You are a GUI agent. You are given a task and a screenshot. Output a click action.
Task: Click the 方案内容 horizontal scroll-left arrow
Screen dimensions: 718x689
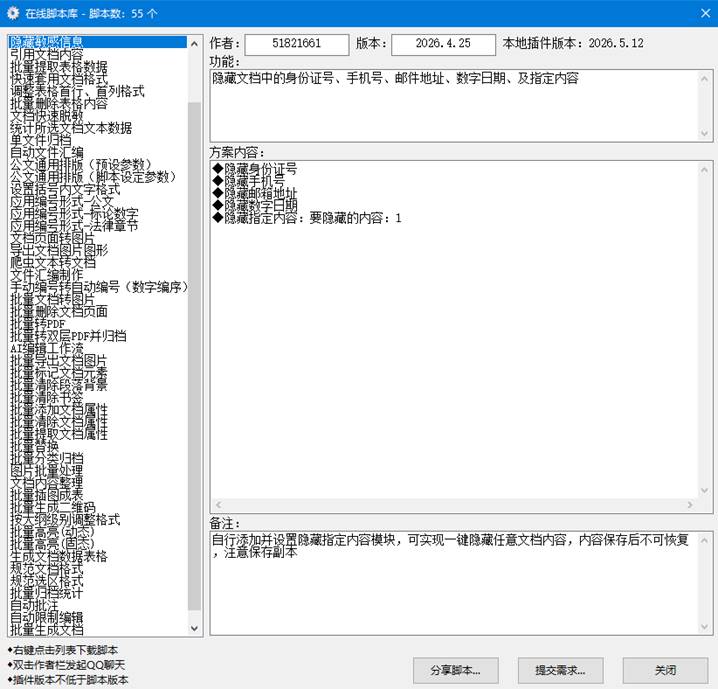(x=218, y=505)
